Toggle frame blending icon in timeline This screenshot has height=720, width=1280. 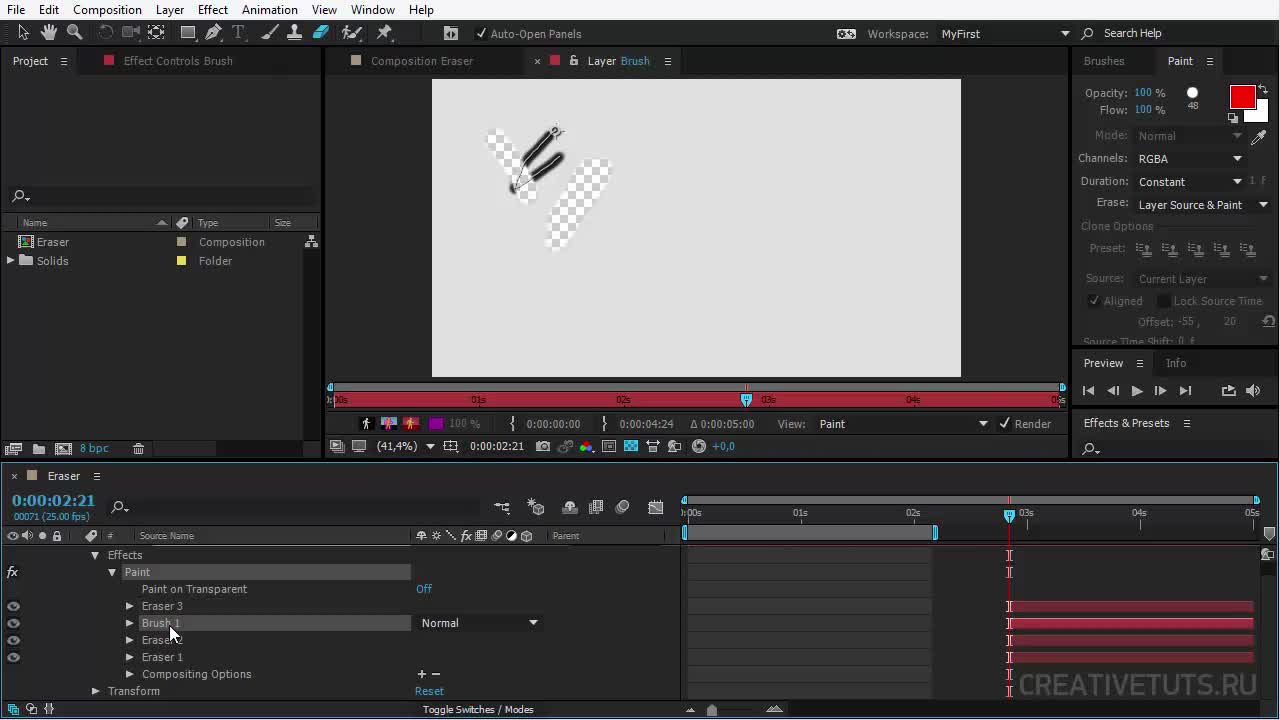point(596,507)
